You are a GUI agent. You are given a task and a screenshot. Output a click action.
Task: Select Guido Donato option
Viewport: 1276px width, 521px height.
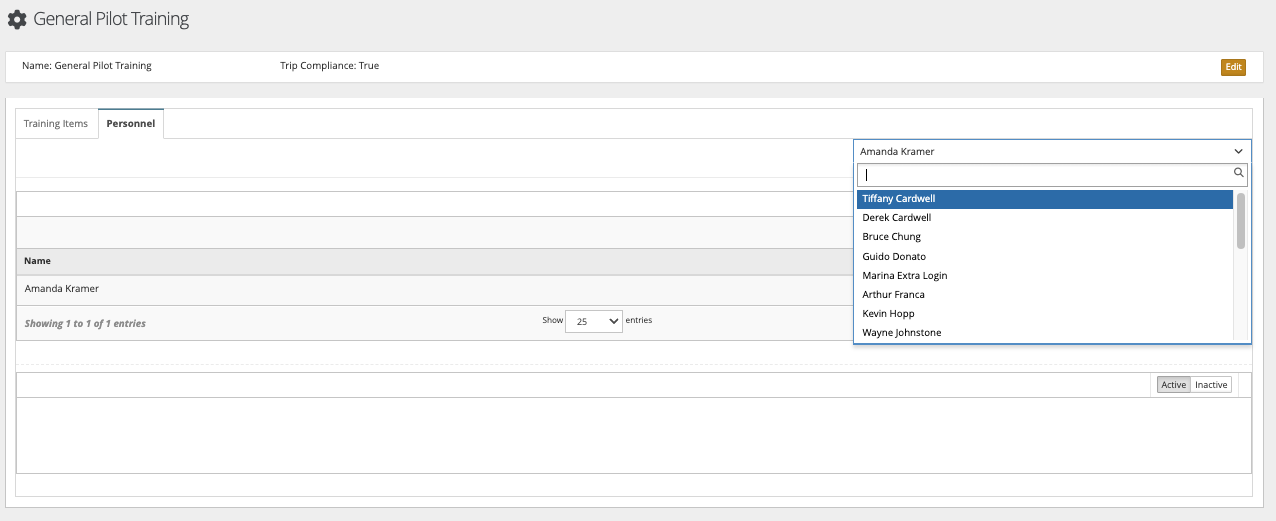pos(1044,257)
